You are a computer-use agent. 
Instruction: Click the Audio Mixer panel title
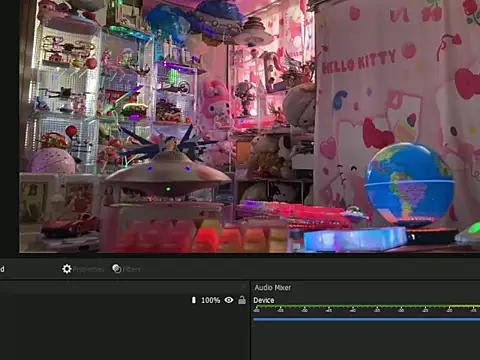(273, 287)
